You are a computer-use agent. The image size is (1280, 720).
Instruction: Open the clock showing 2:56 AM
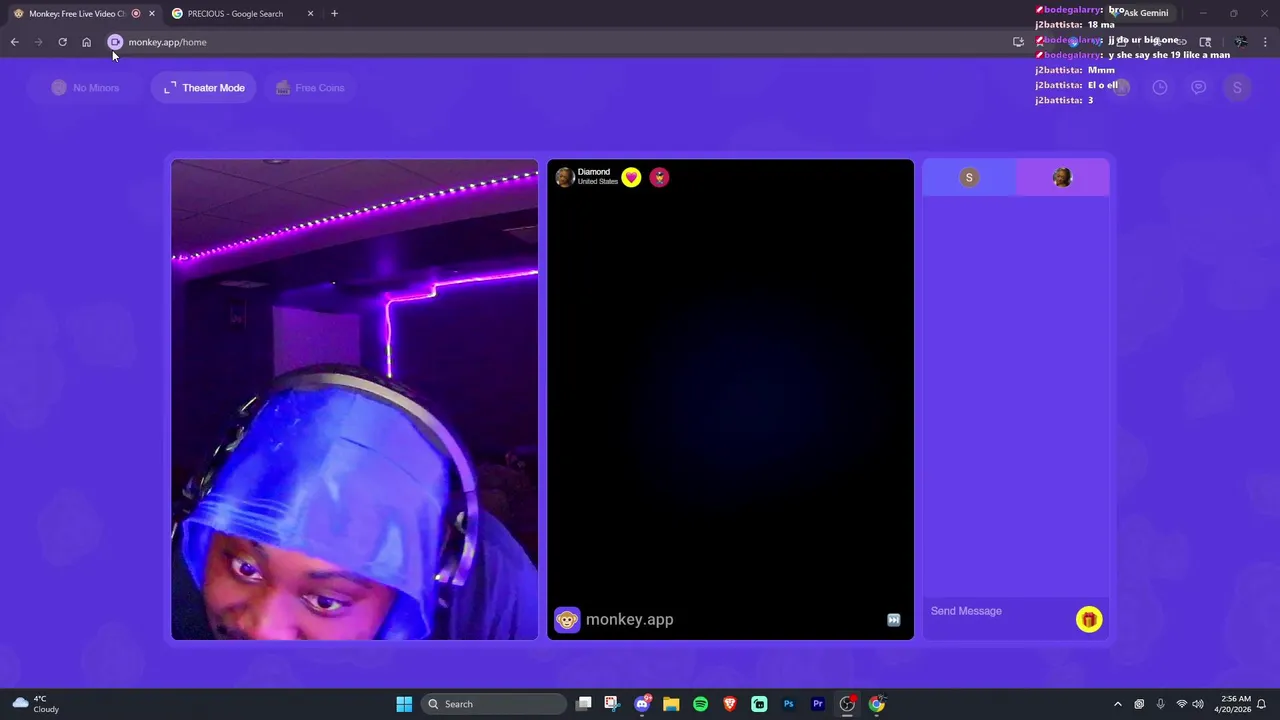pyautogui.click(x=1234, y=704)
